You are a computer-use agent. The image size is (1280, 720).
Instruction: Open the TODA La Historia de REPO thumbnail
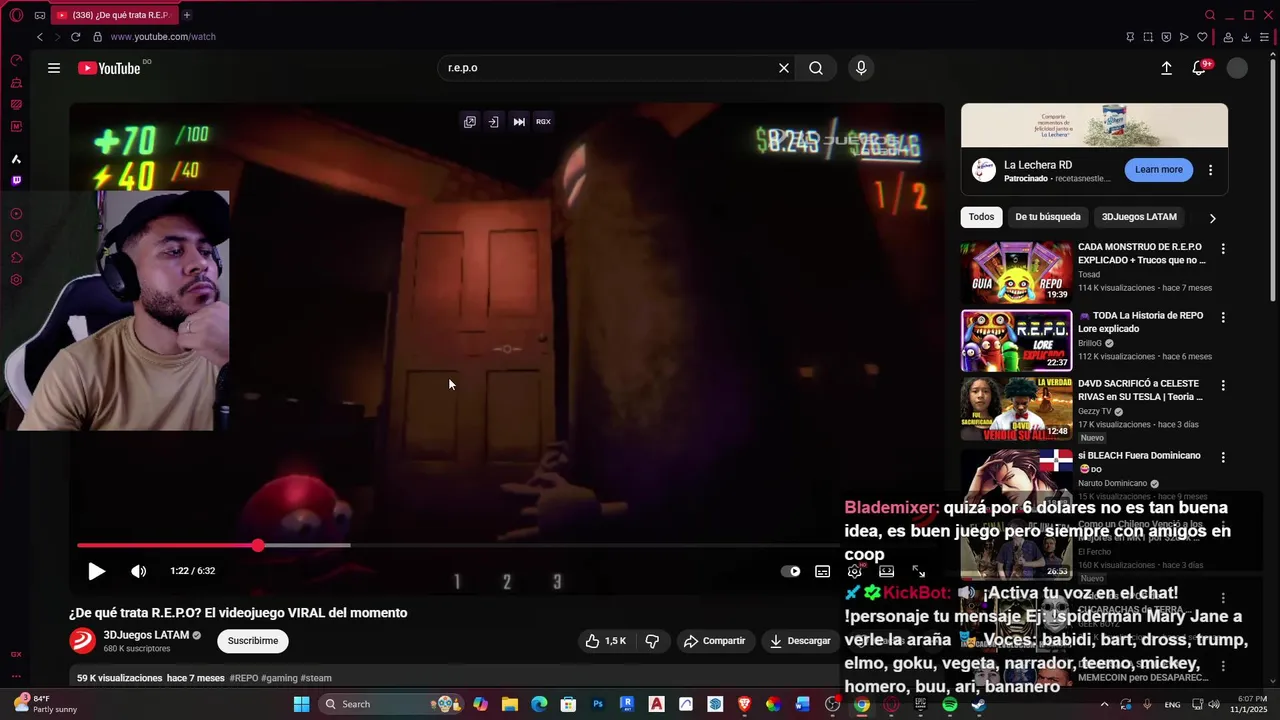1016,341
